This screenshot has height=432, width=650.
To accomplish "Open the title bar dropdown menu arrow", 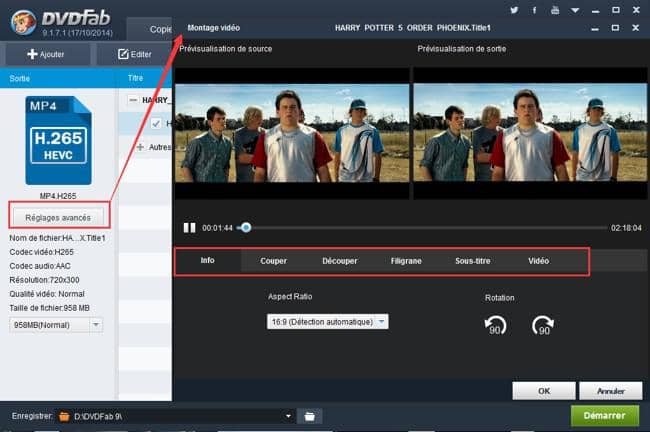I will click(x=575, y=10).
